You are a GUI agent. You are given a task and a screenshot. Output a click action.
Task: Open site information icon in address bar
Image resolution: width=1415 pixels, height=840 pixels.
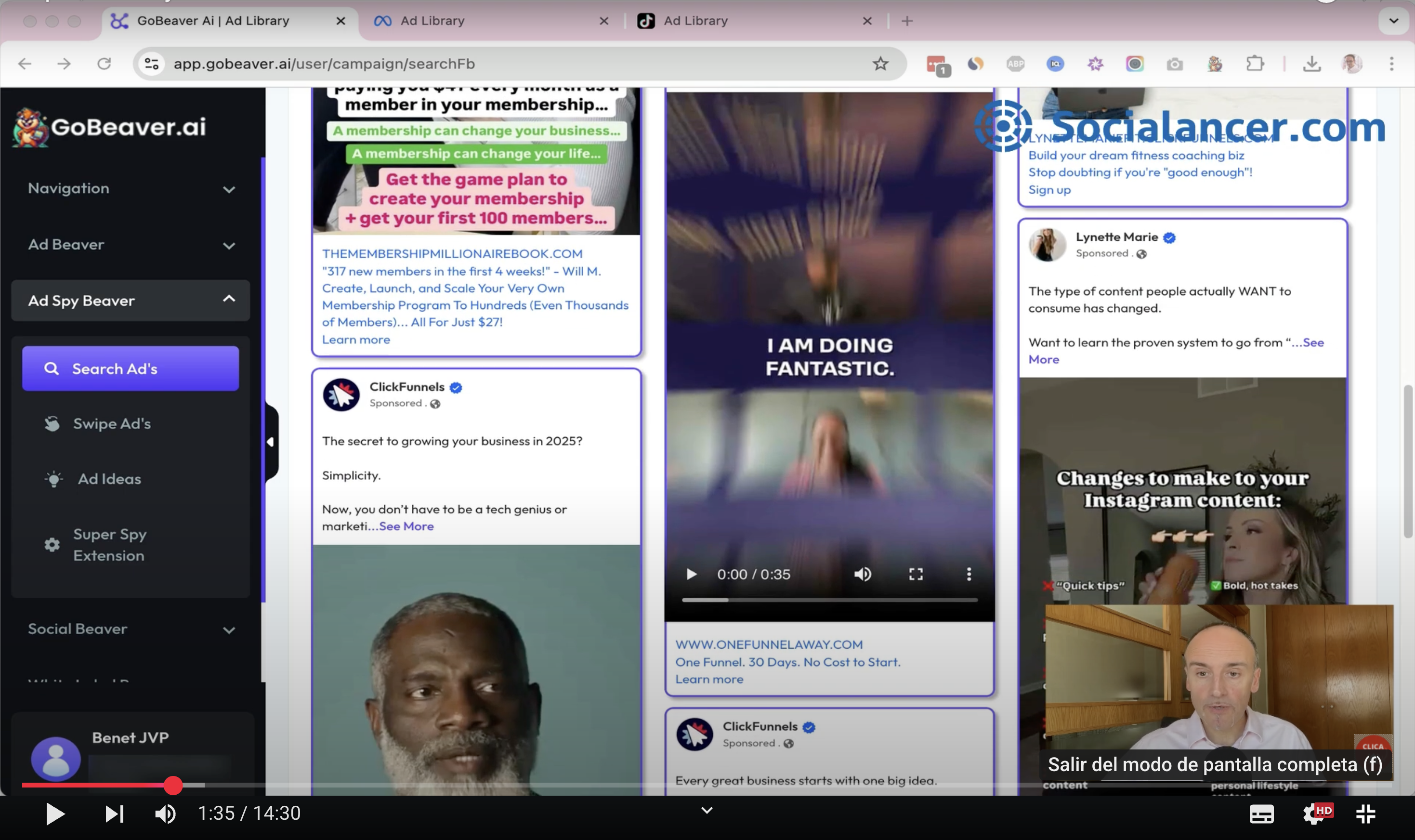(152, 64)
